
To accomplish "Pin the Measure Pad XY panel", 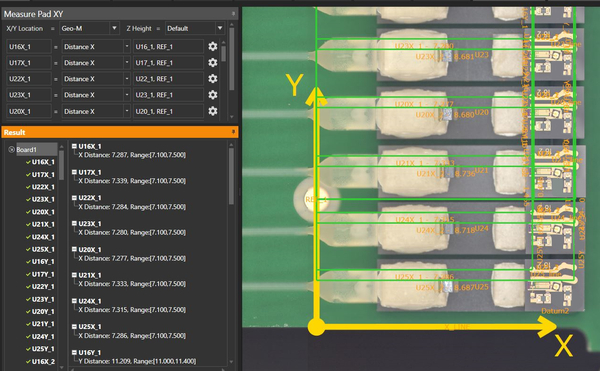I will pos(233,14).
